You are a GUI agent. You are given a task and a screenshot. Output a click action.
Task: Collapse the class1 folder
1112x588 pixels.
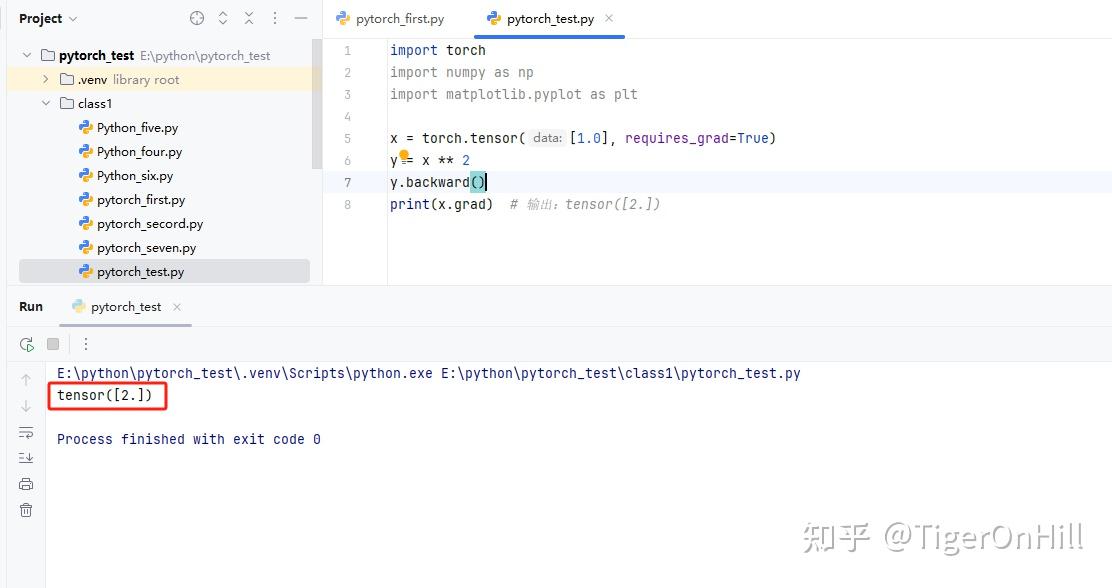tap(46, 103)
